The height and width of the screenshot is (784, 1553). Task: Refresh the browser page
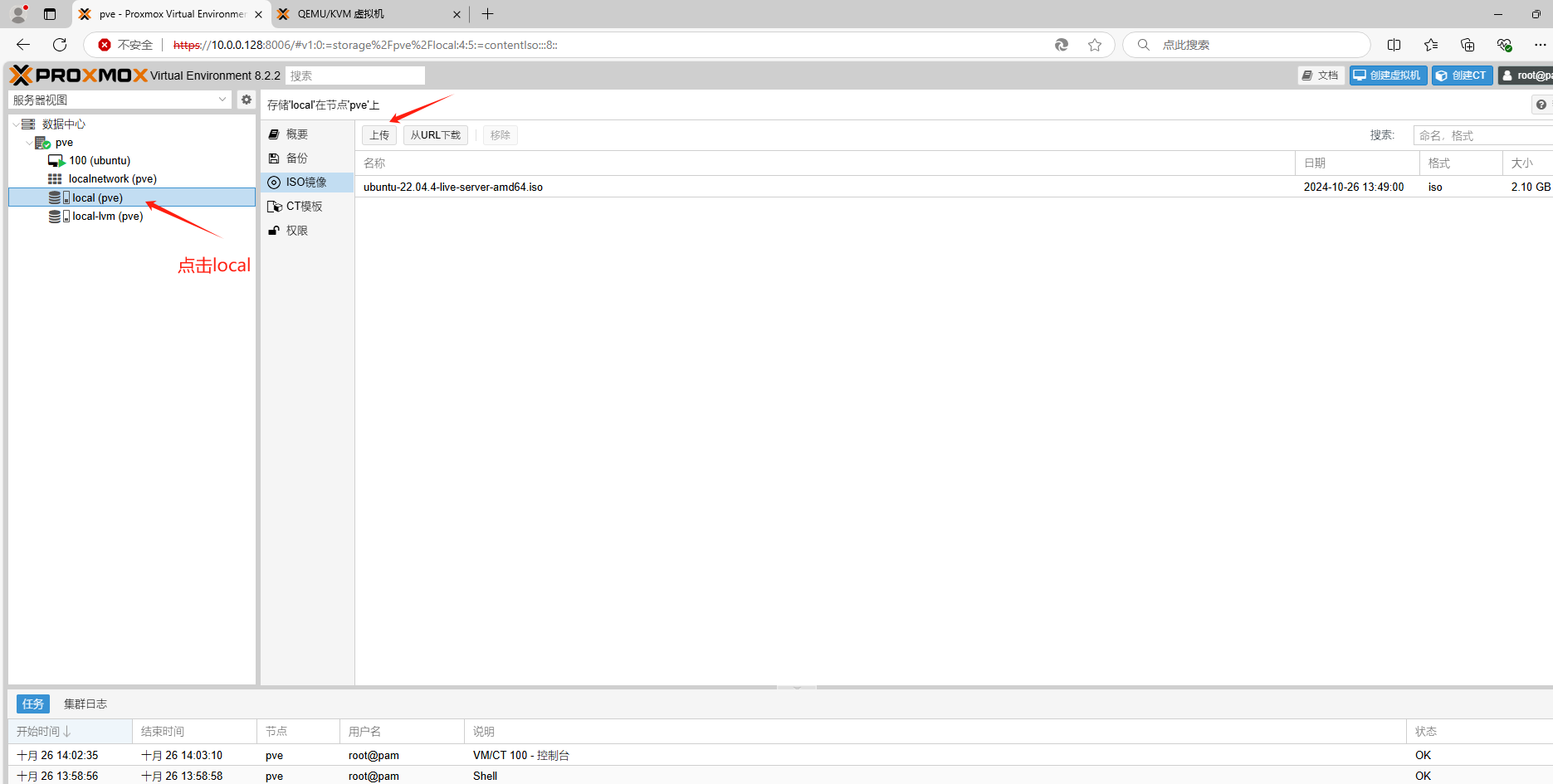pyautogui.click(x=60, y=45)
